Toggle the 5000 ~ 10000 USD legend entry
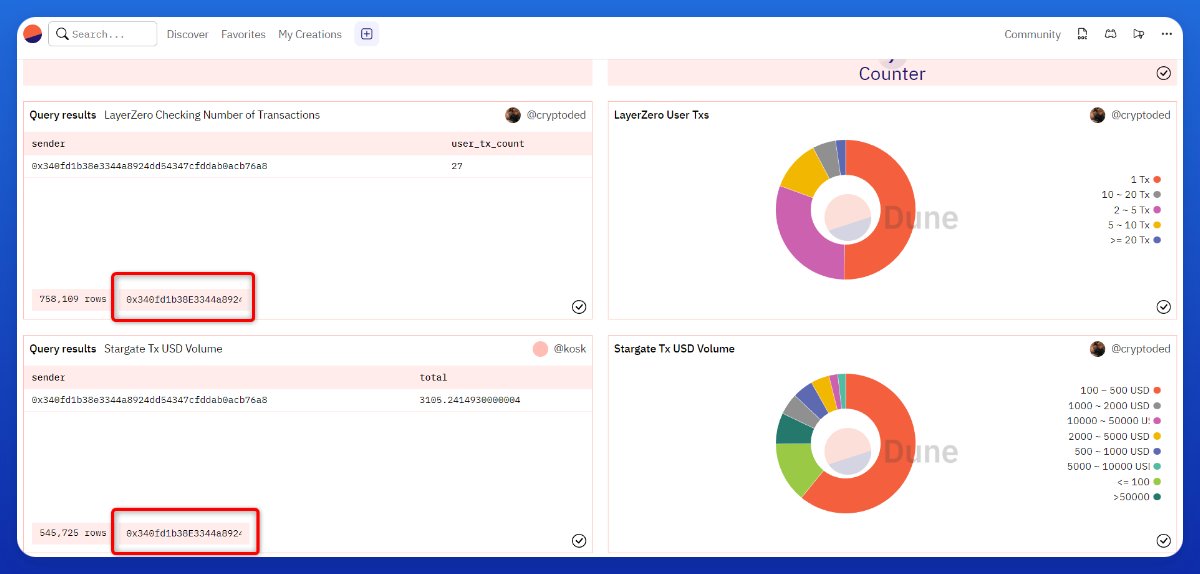Viewport: 1200px width, 574px height. pyautogui.click(x=1114, y=466)
